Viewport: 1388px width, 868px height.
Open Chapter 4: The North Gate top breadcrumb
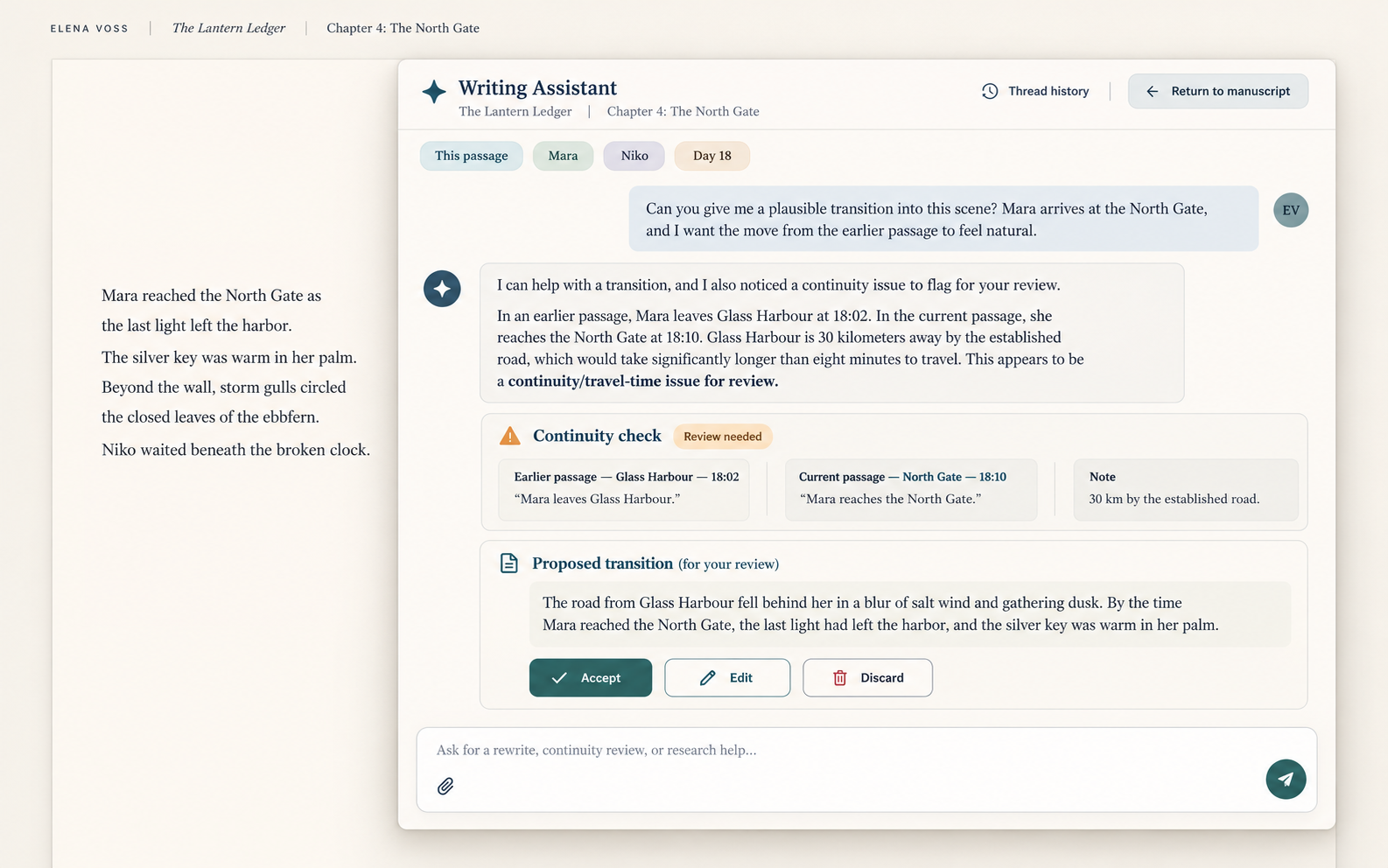pyautogui.click(x=403, y=28)
